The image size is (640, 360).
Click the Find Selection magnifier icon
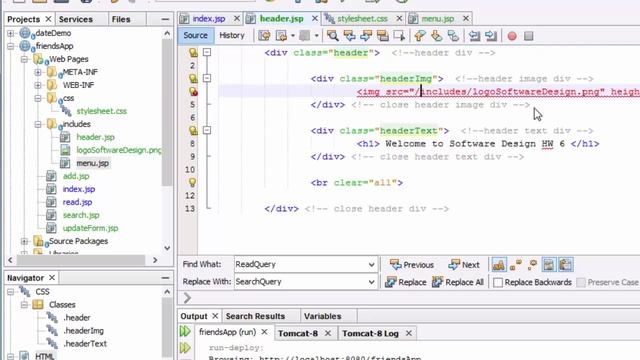332,36
